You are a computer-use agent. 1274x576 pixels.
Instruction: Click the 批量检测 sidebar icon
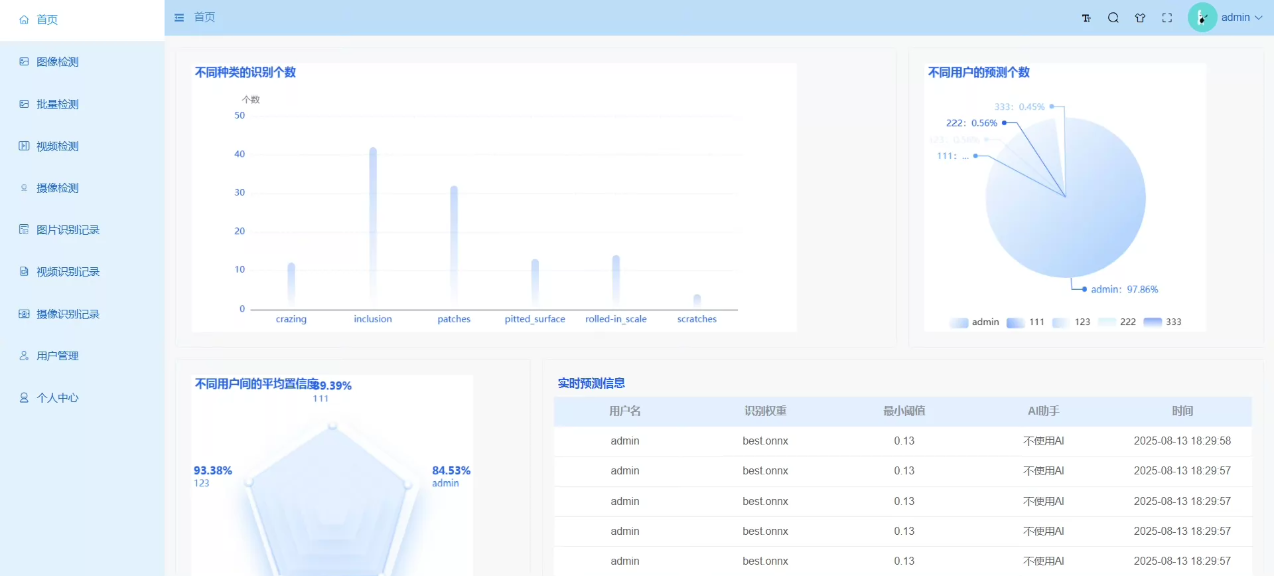tap(24, 103)
